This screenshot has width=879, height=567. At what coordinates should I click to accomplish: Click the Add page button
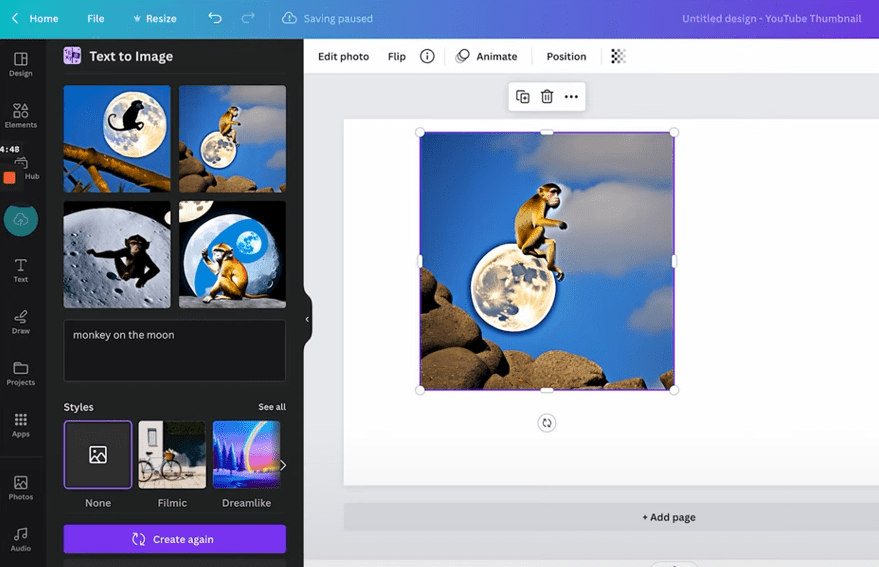[x=669, y=517]
